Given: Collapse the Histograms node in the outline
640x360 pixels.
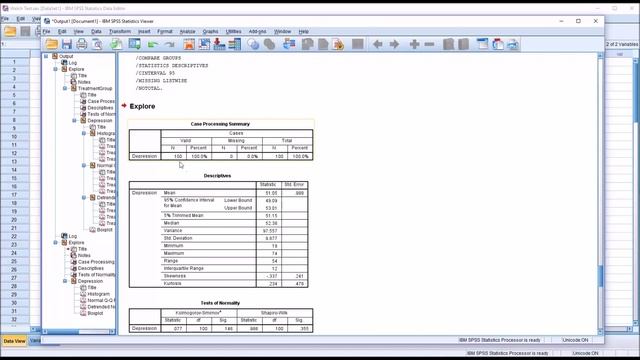Looking at the screenshot, I should pyautogui.click(x=84, y=133).
